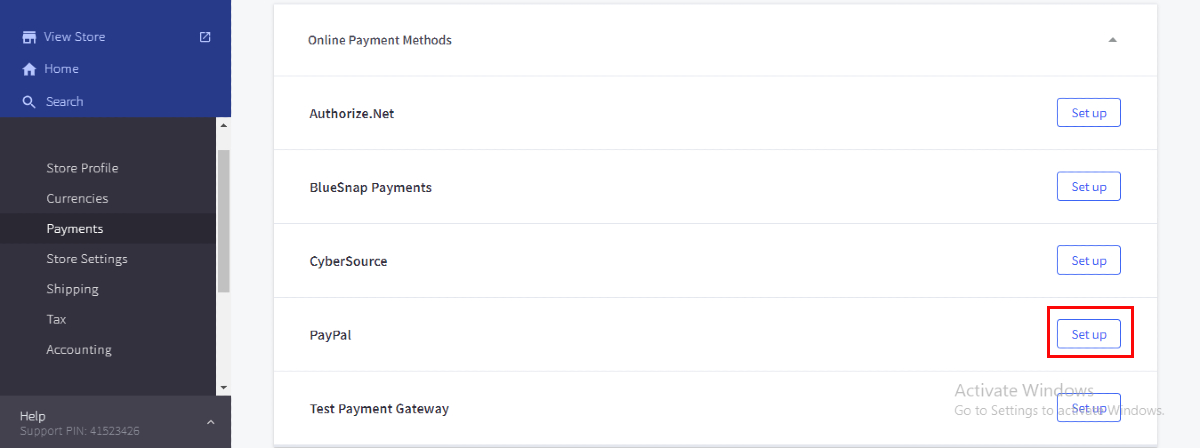Screen dimensions: 1200x448
Task: Open Accounting in the sidebar
Action: (x=79, y=350)
